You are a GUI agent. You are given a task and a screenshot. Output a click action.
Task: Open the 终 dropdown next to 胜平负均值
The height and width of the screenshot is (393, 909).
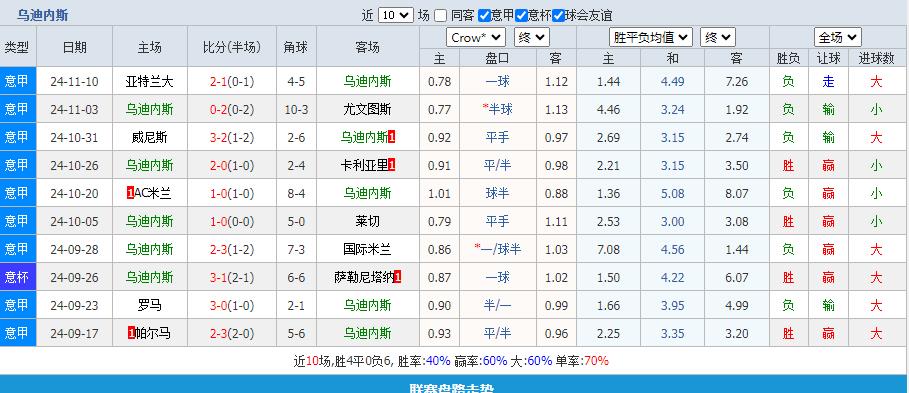point(718,38)
